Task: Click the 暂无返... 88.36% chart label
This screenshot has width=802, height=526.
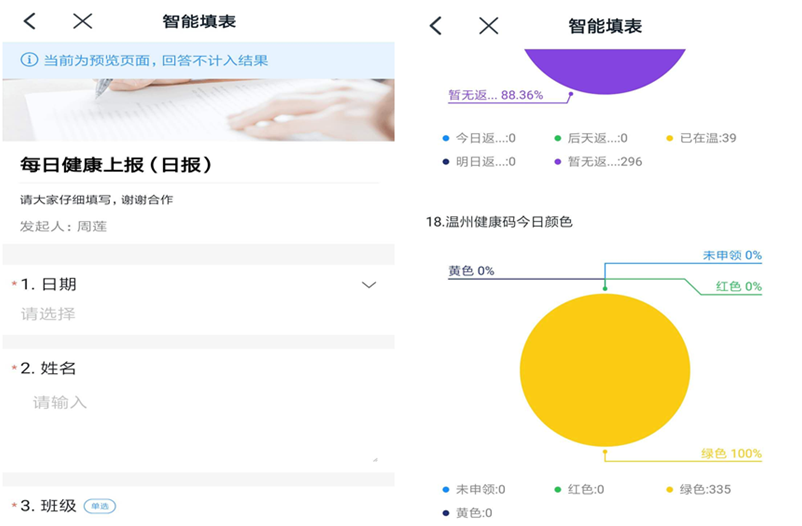Action: coord(495,96)
